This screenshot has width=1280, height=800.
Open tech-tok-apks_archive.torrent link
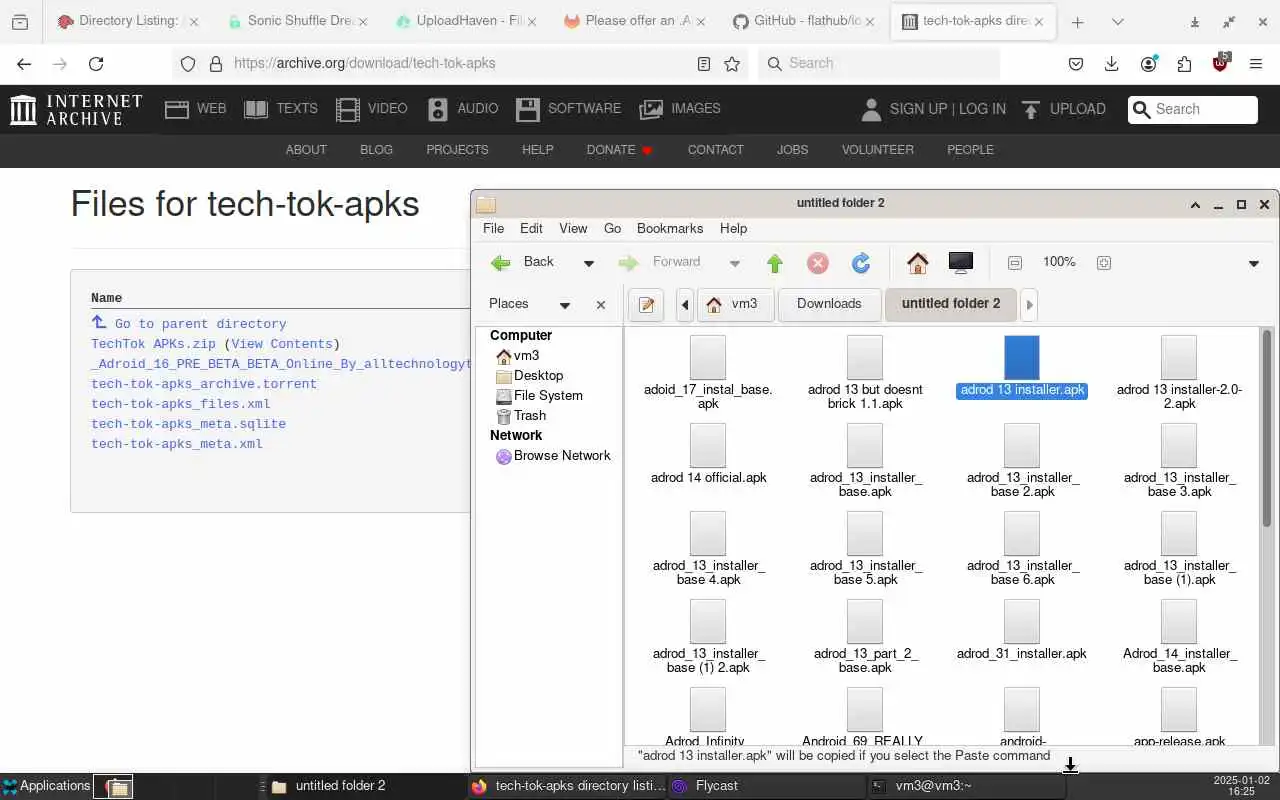[204, 384]
